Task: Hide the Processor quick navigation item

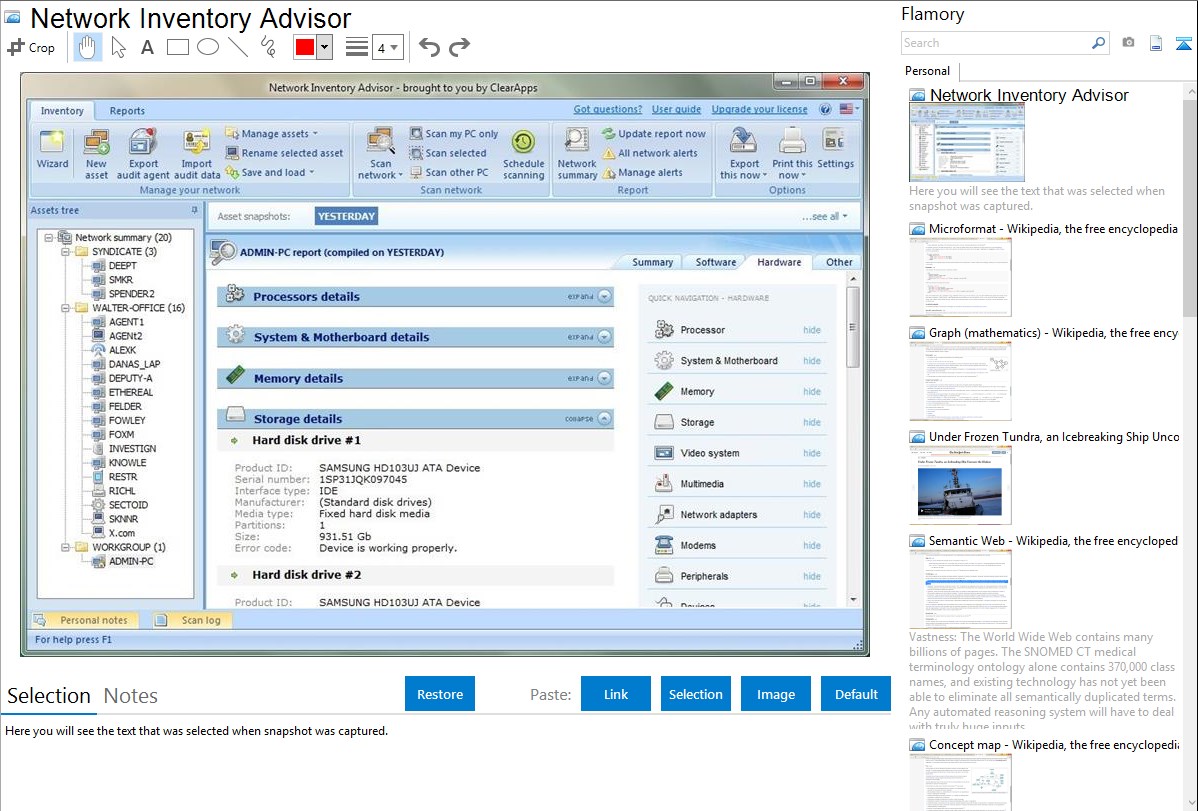Action: tap(811, 330)
